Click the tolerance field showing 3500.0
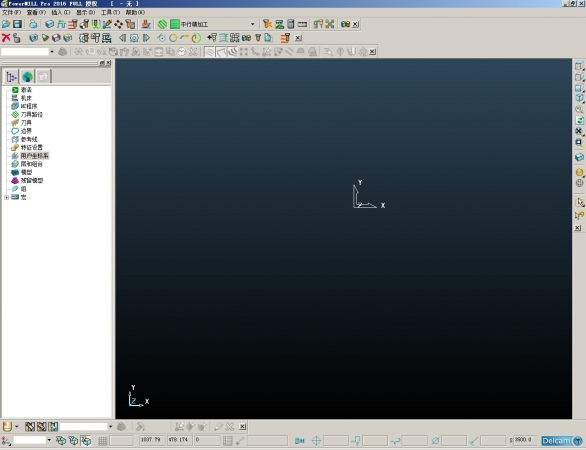This screenshot has width=586, height=450. point(525,440)
